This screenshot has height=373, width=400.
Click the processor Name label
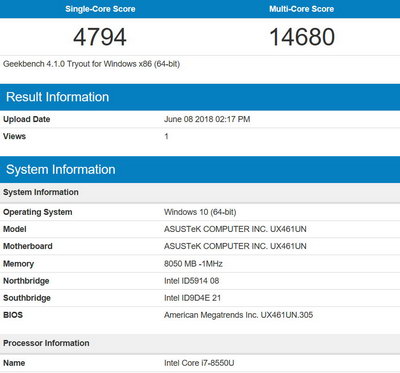14,363
